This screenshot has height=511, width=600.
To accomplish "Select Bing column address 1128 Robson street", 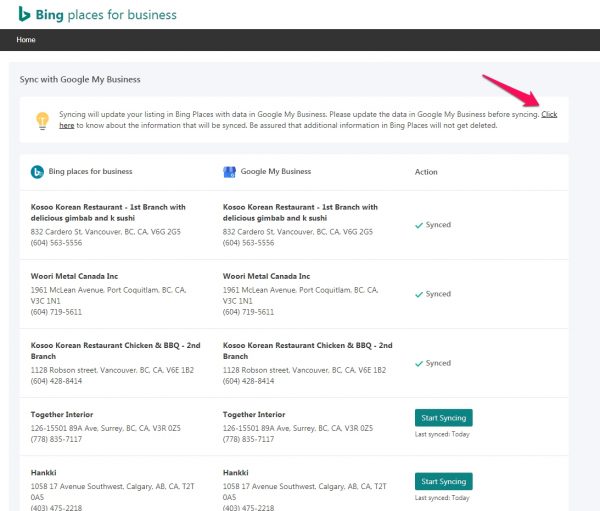I will (x=112, y=370).
